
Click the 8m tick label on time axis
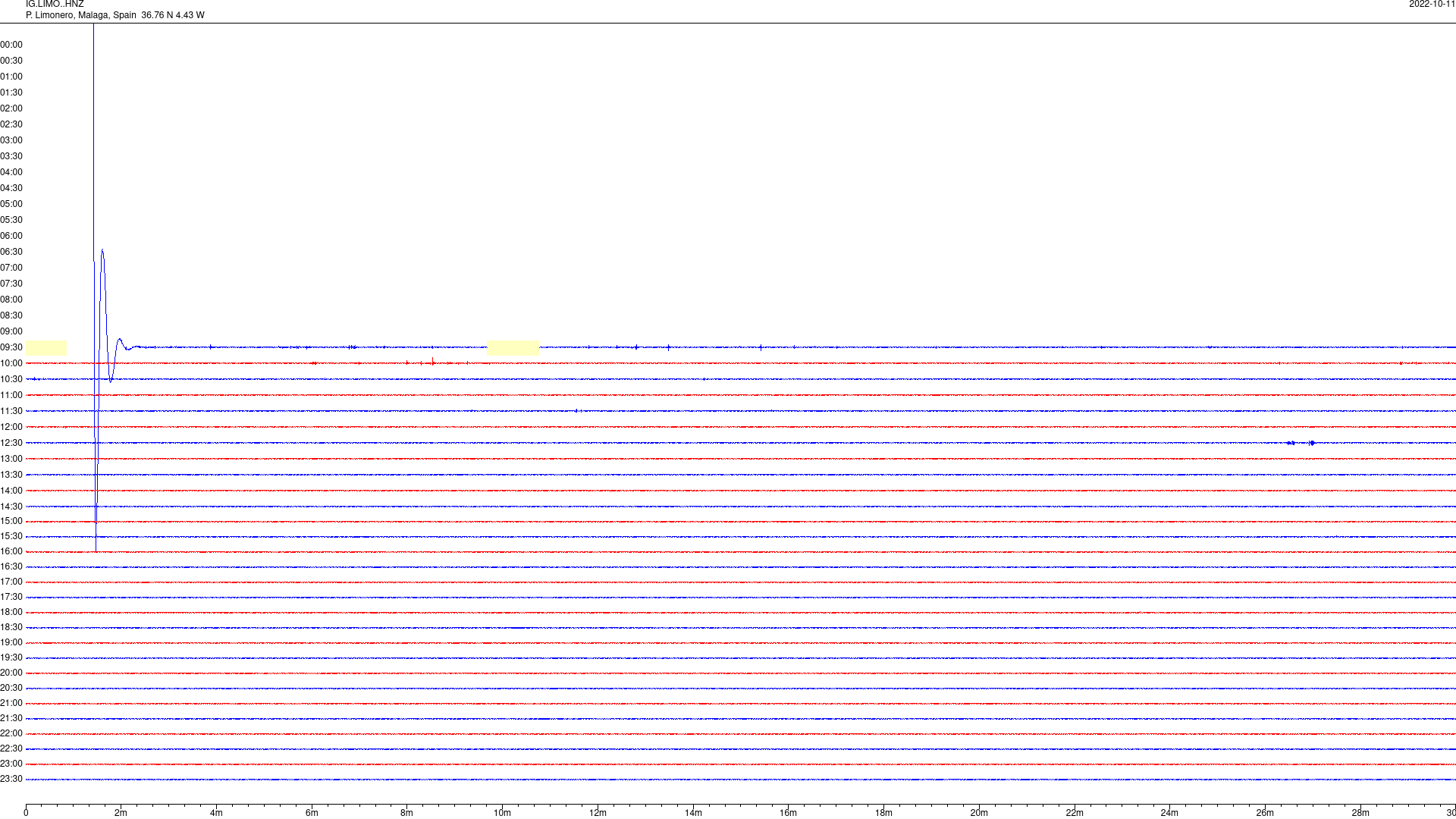(x=406, y=813)
